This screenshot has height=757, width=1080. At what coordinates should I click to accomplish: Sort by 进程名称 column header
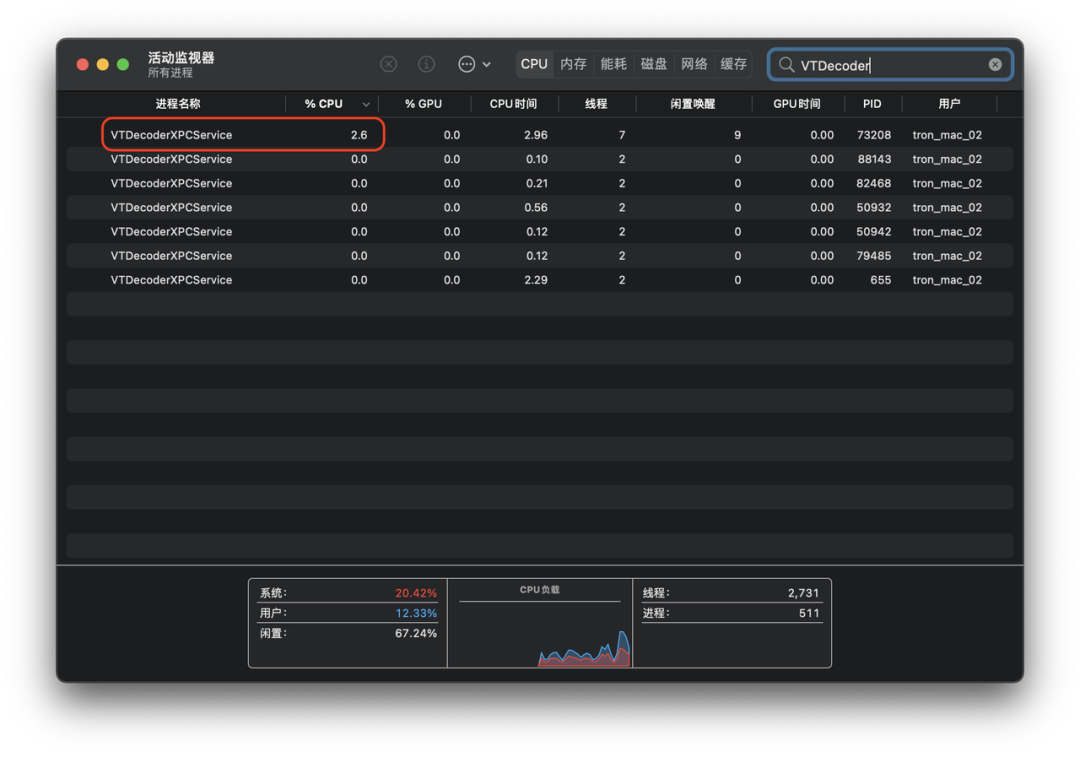pos(178,104)
